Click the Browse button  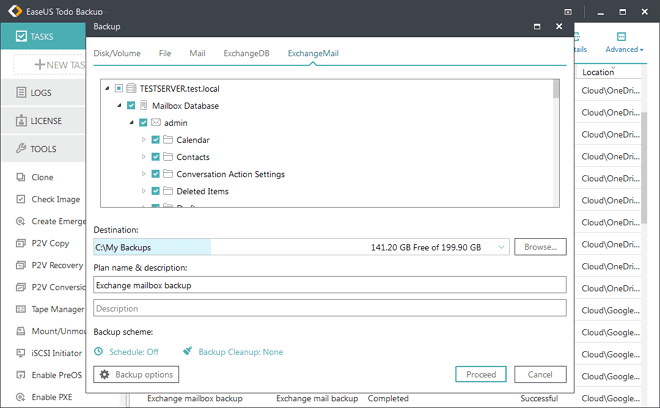pyautogui.click(x=540, y=247)
